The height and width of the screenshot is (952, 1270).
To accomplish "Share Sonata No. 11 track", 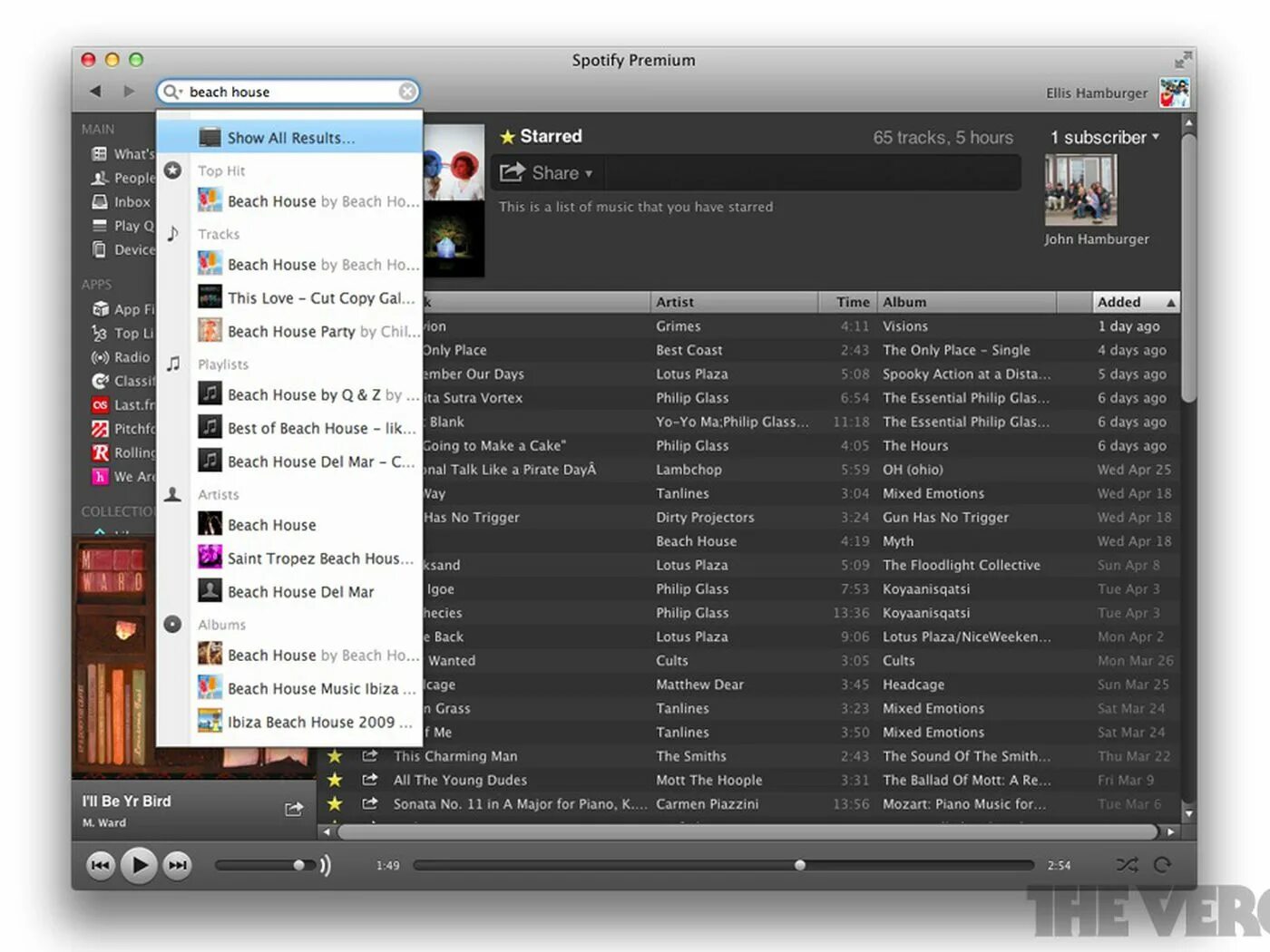I will coord(370,803).
